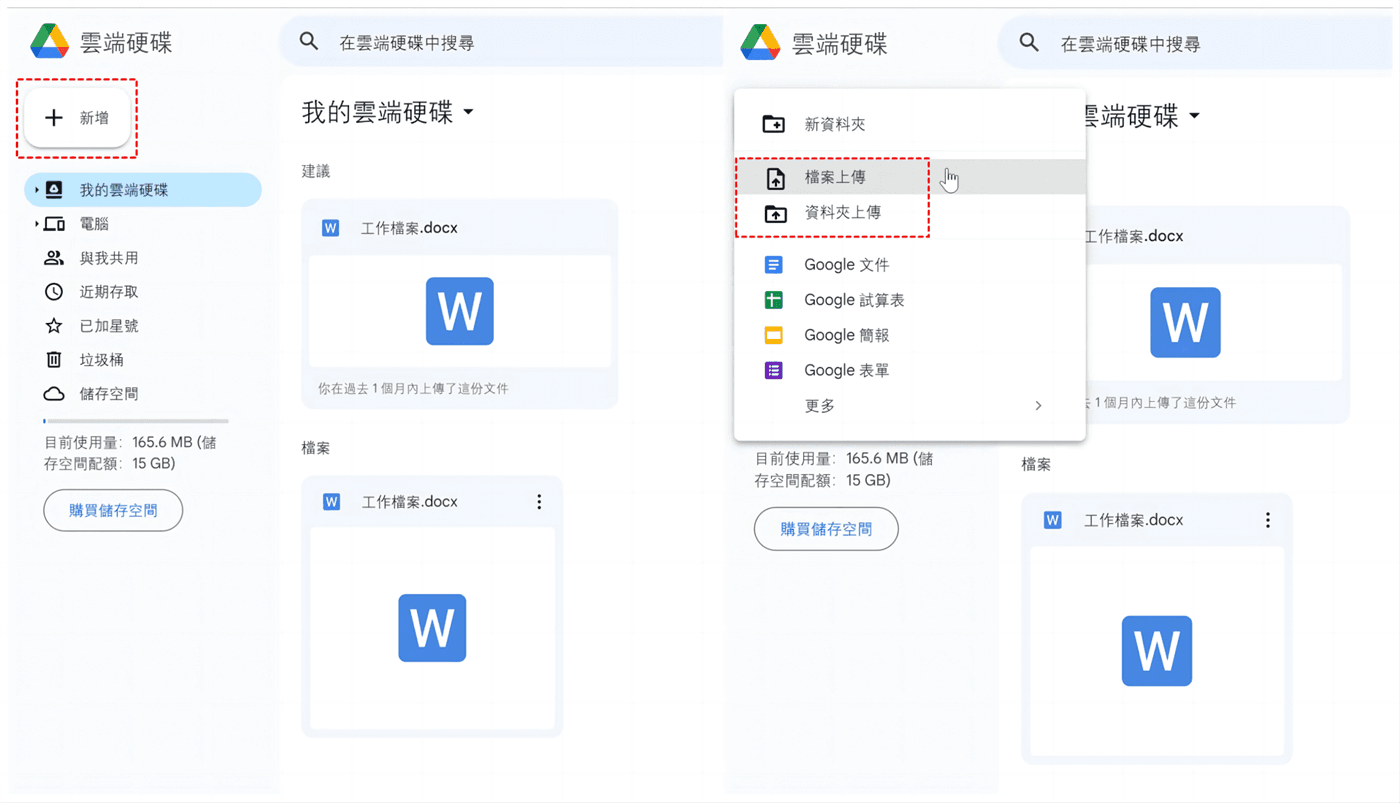The width and height of the screenshot is (1400, 803).
Task: Open 已加星號 star icon in sidebar
Action: click(54, 326)
